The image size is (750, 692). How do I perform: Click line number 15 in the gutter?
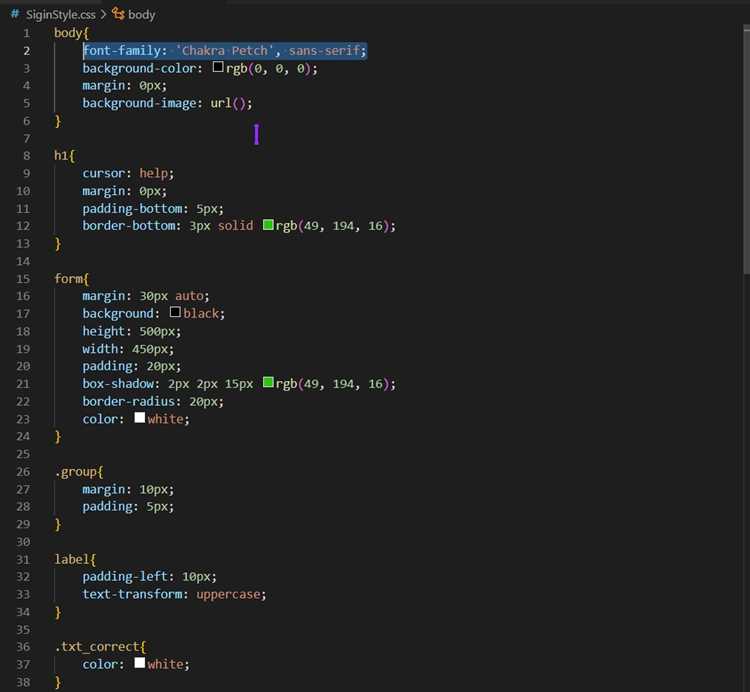pyautogui.click(x=23, y=279)
